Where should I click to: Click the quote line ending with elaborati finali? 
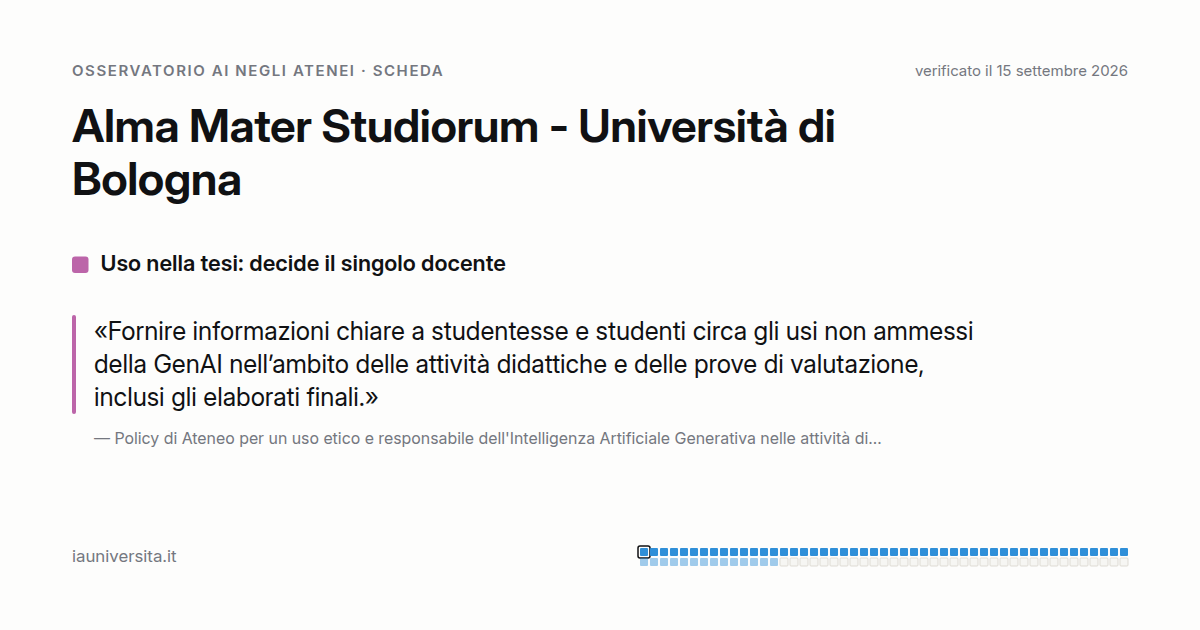pyautogui.click(x=236, y=397)
